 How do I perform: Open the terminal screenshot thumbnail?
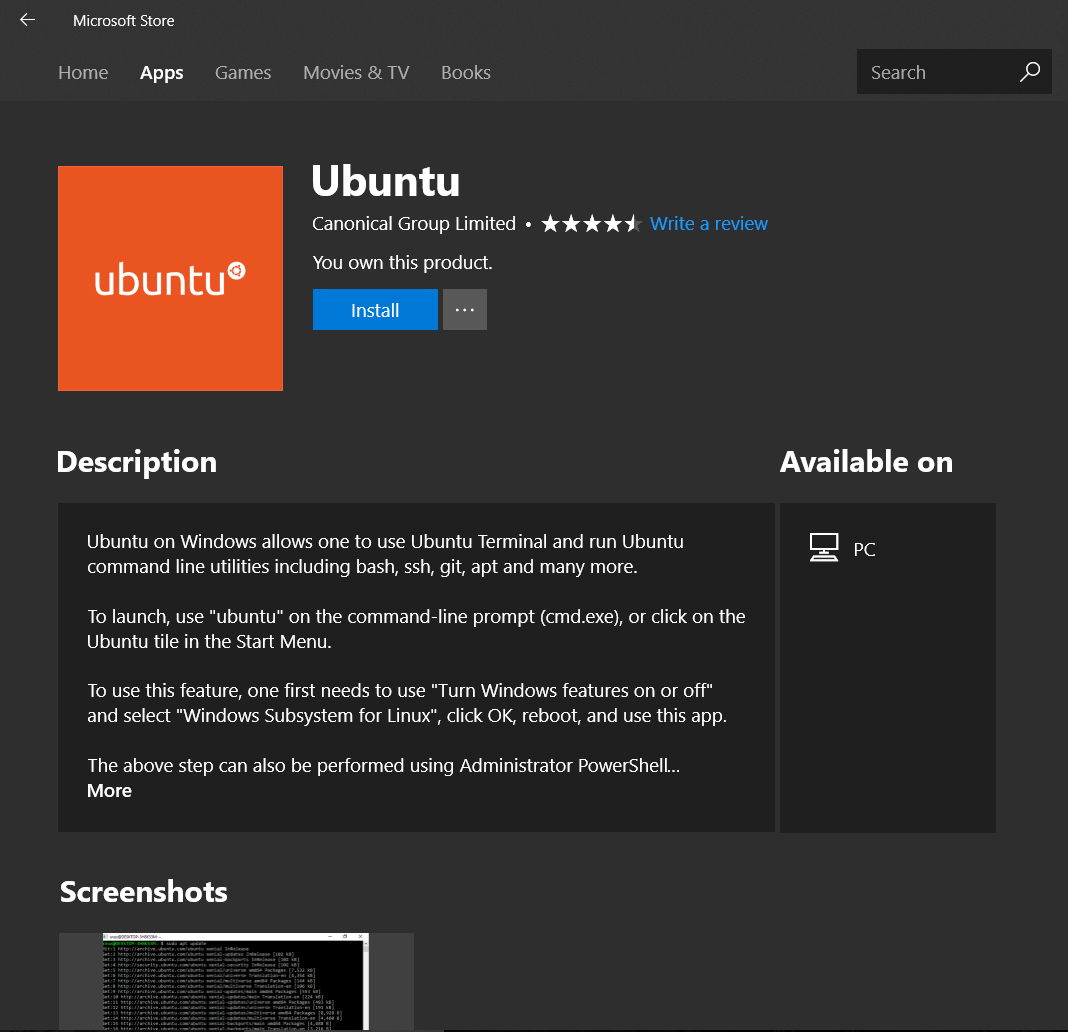click(236, 981)
